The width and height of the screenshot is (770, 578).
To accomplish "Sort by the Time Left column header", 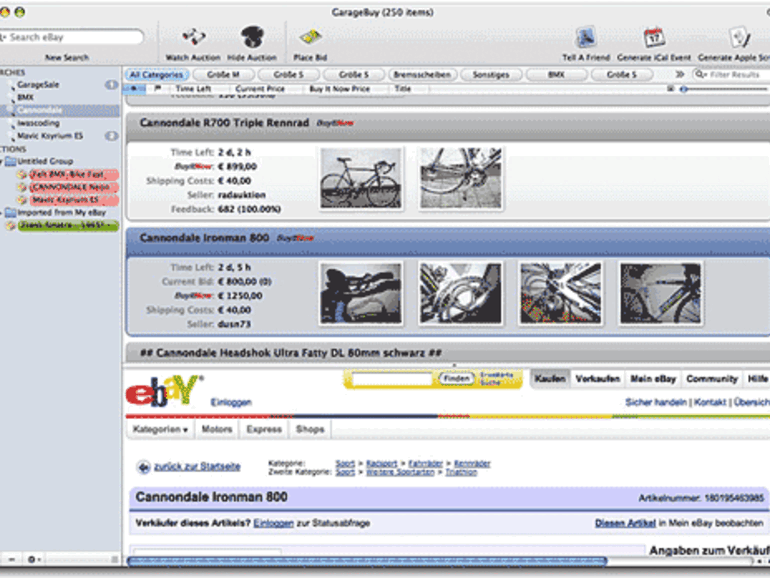I will click(193, 89).
